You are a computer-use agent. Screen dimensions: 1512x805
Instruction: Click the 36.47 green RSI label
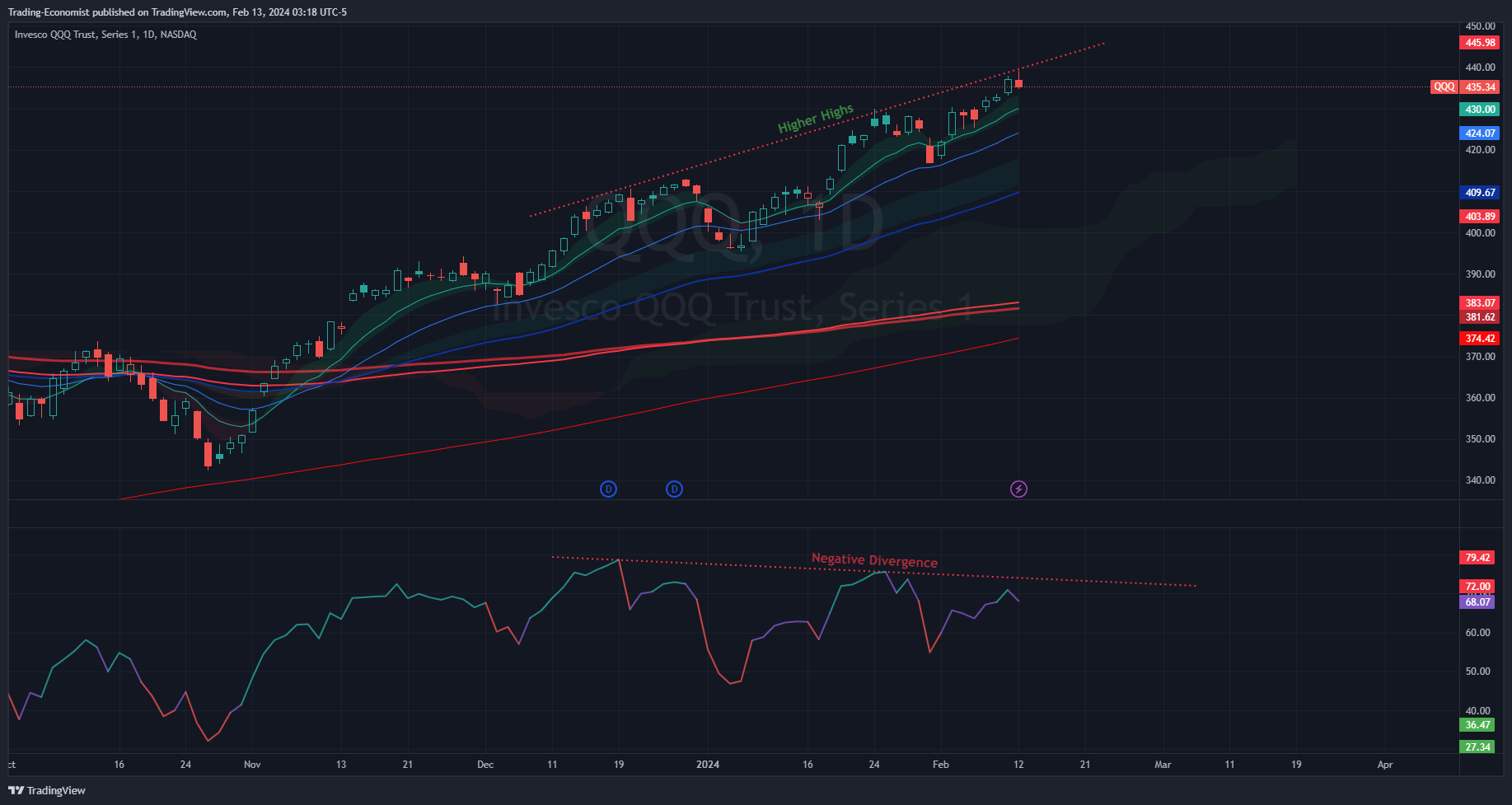1477,725
